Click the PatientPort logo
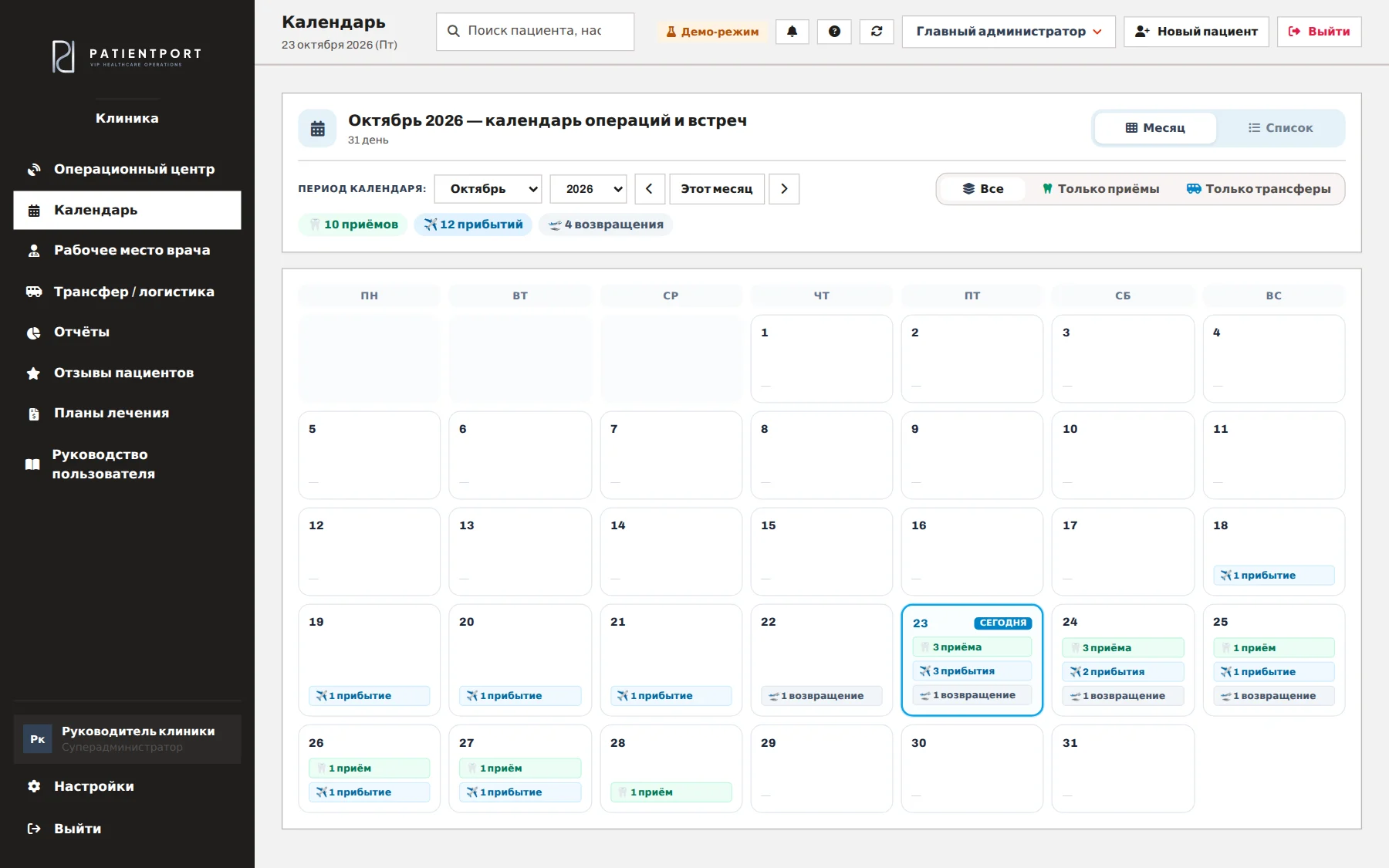 click(127, 56)
